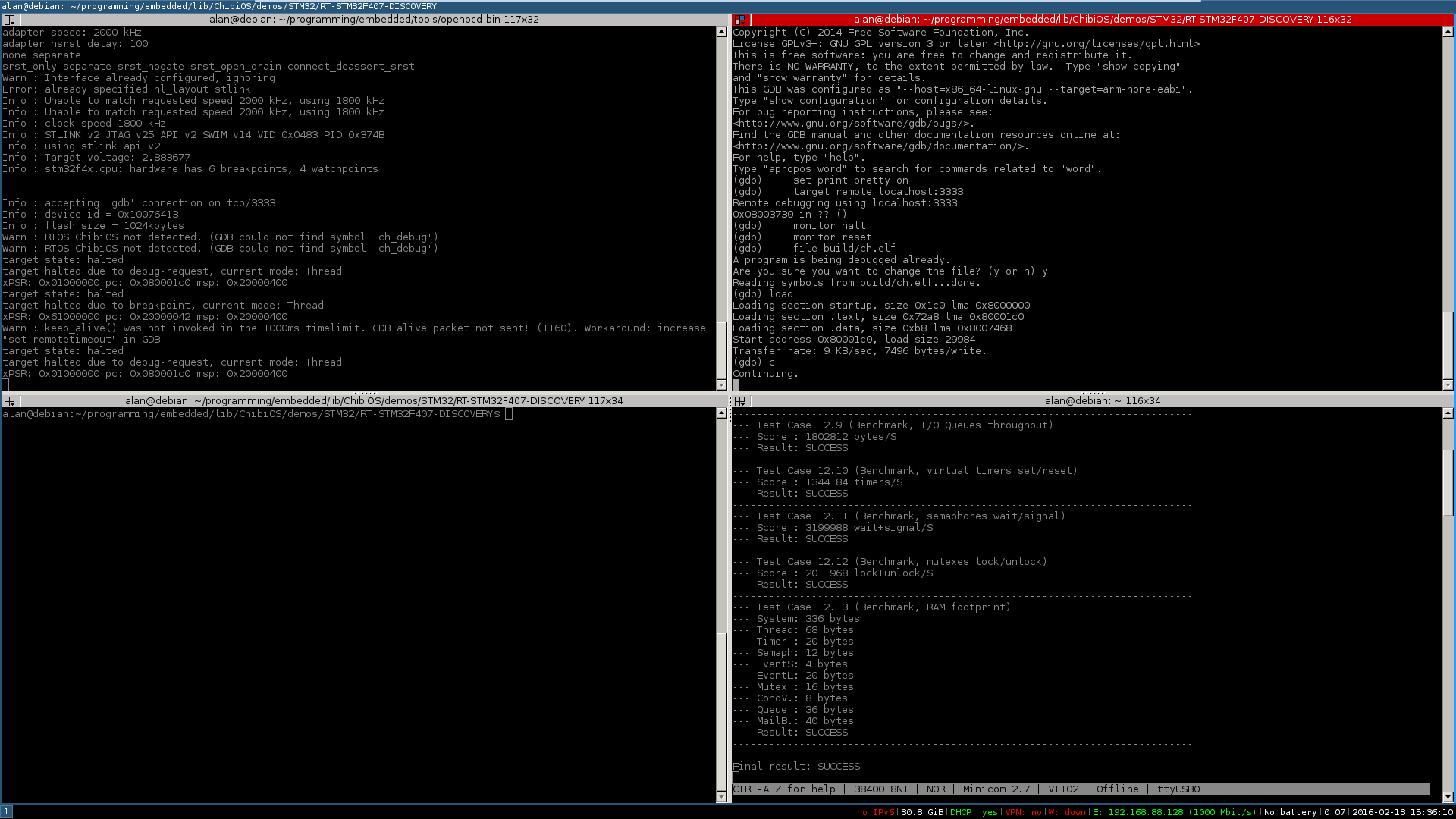Open the gdb bugs URL link

click(x=851, y=124)
